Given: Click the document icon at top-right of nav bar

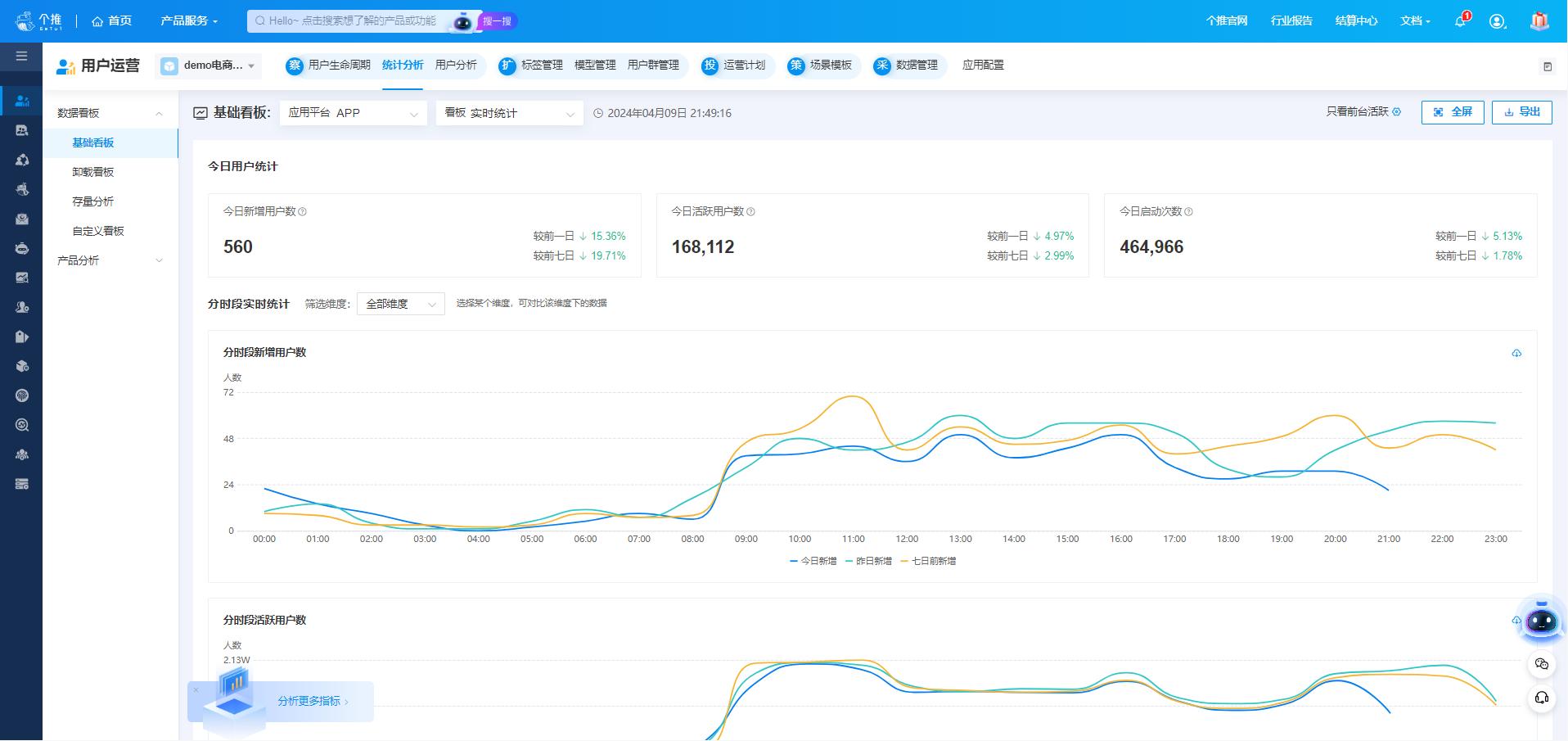Looking at the screenshot, I should (x=1548, y=66).
